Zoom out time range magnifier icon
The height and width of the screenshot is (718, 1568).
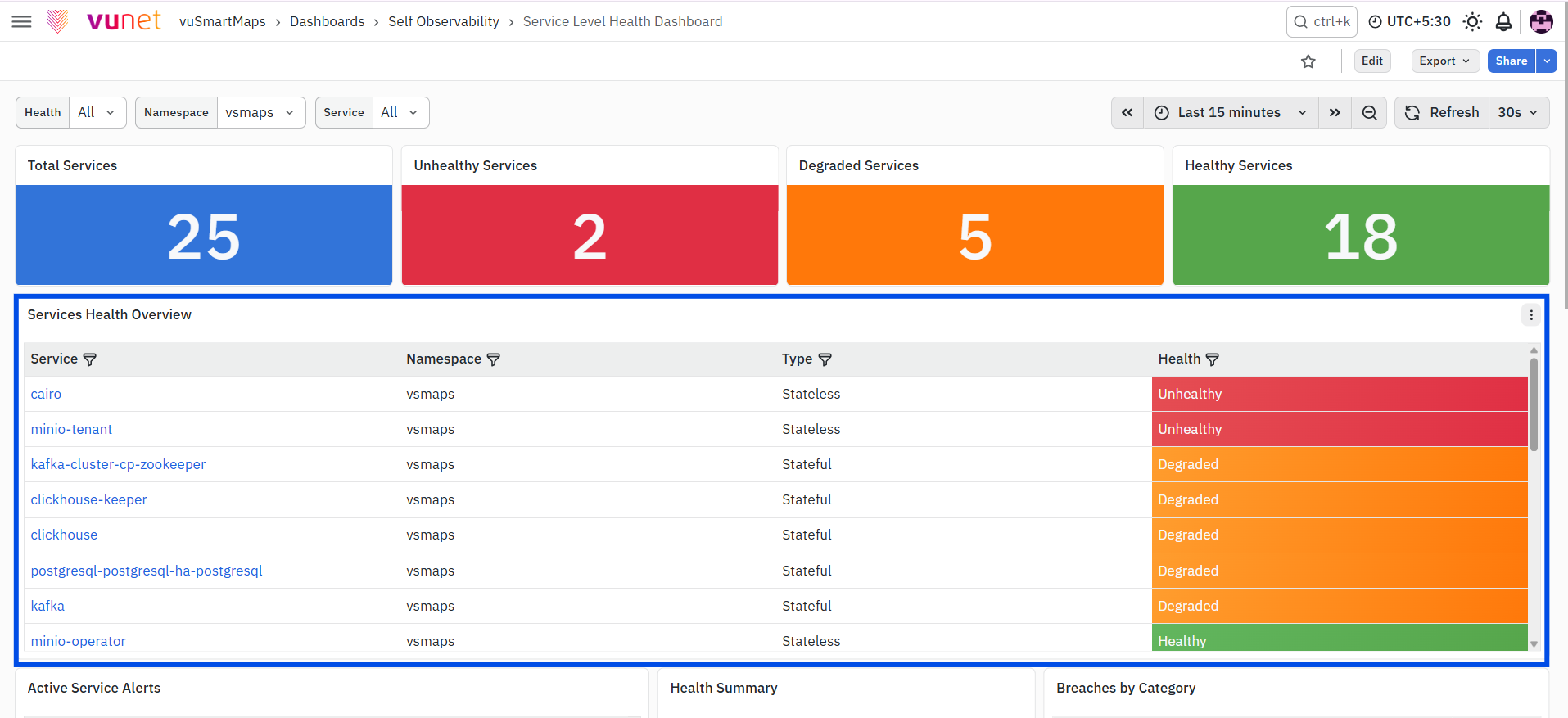point(1369,113)
